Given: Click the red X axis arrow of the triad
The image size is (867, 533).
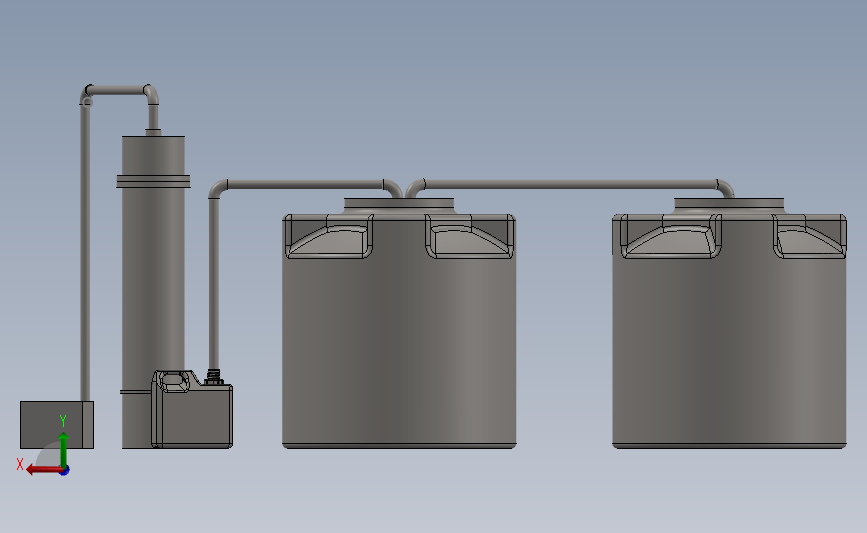Looking at the screenshot, I should 43,470.
